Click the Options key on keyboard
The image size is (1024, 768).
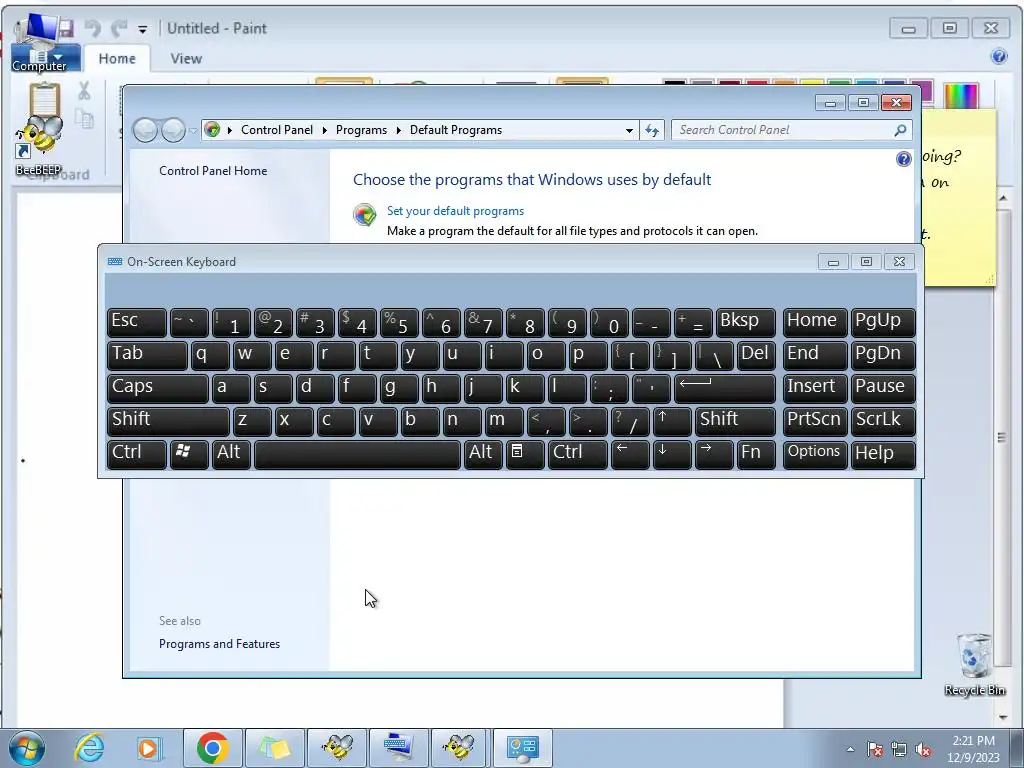(x=815, y=454)
